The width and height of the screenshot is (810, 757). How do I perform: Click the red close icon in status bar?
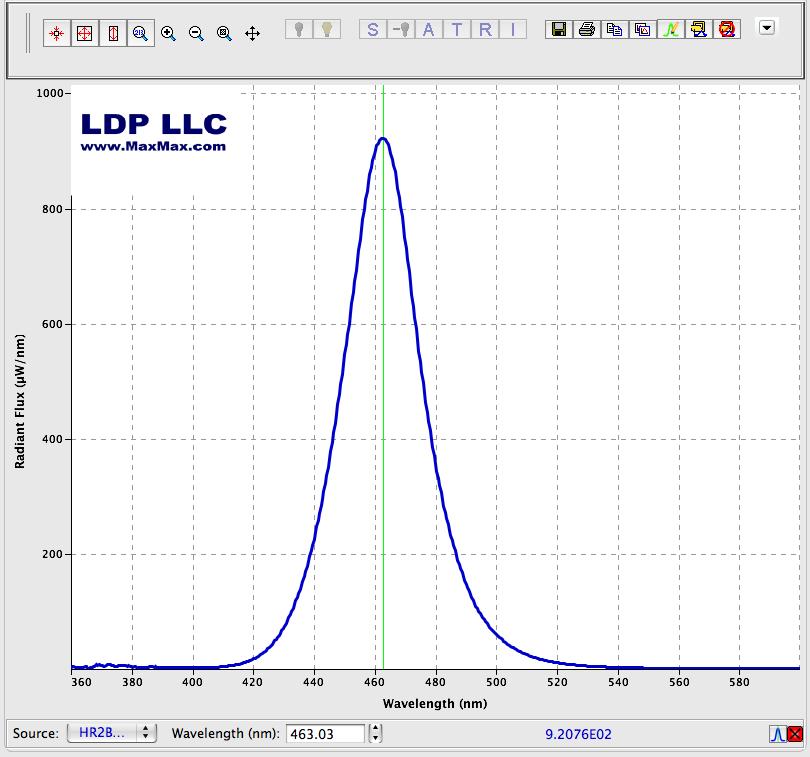coord(794,734)
